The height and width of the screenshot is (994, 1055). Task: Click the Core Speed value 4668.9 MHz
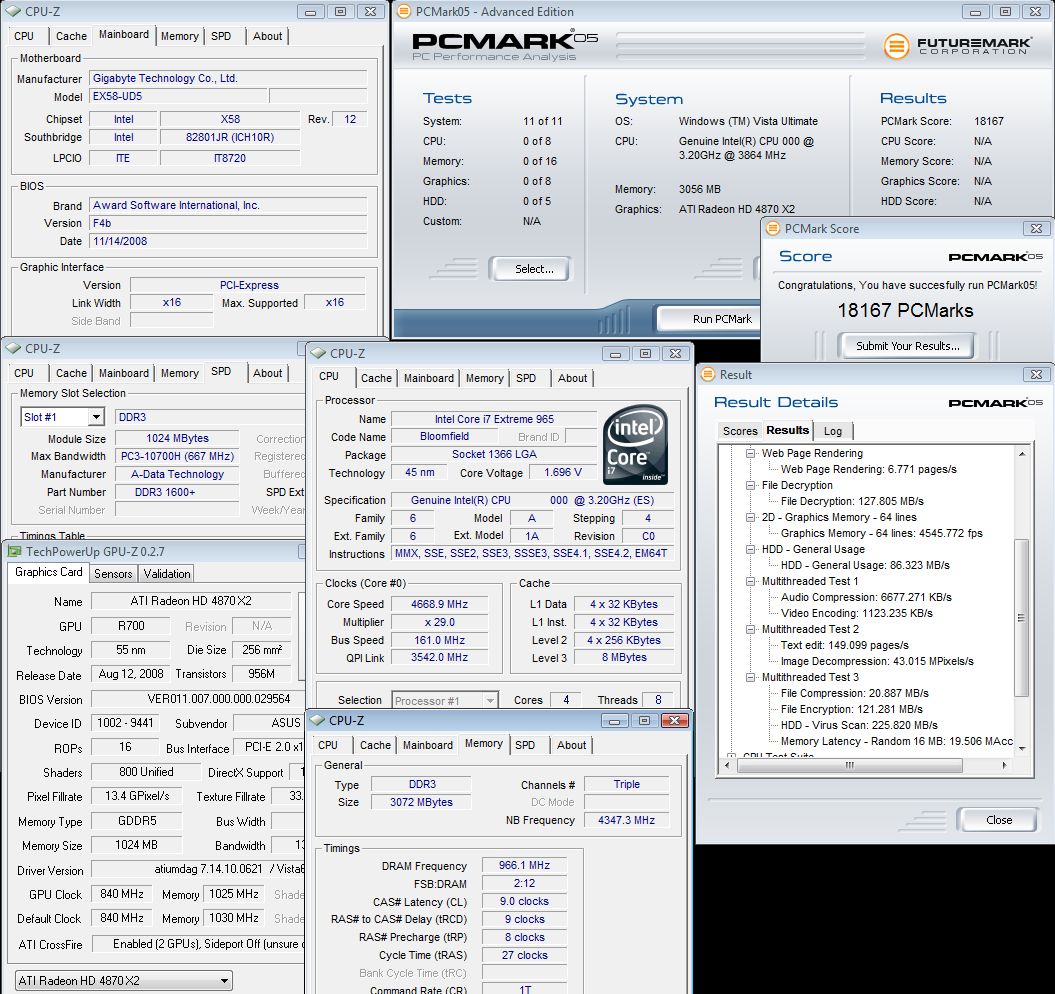click(x=439, y=604)
